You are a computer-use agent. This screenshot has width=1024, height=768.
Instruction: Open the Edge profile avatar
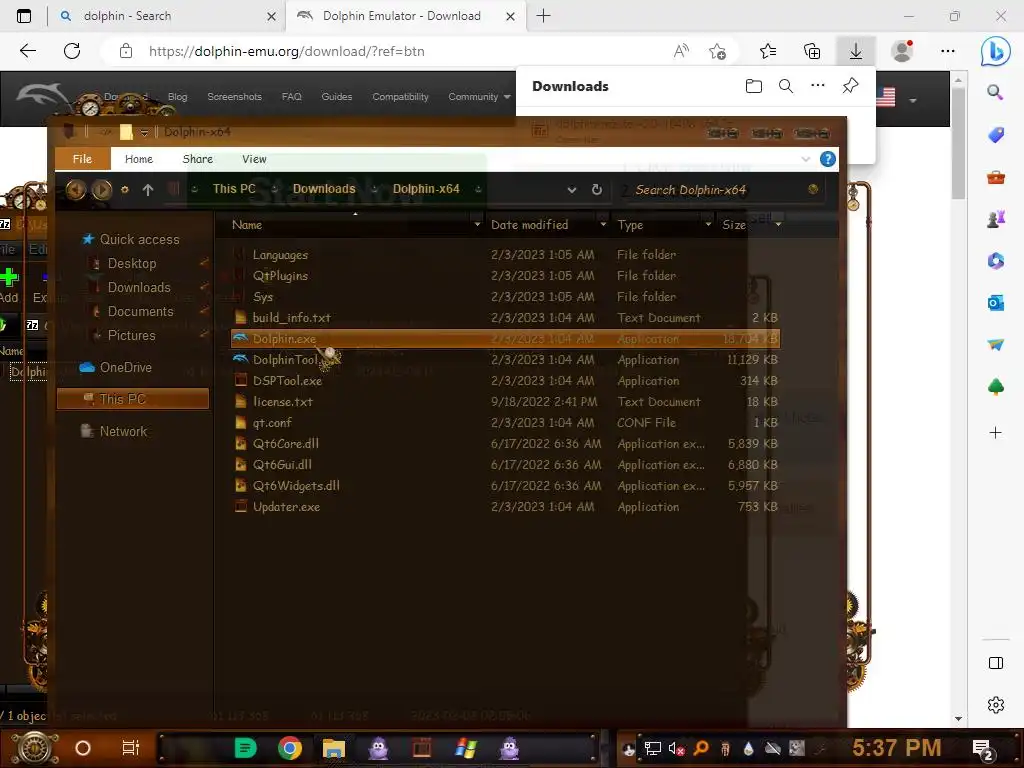902,51
